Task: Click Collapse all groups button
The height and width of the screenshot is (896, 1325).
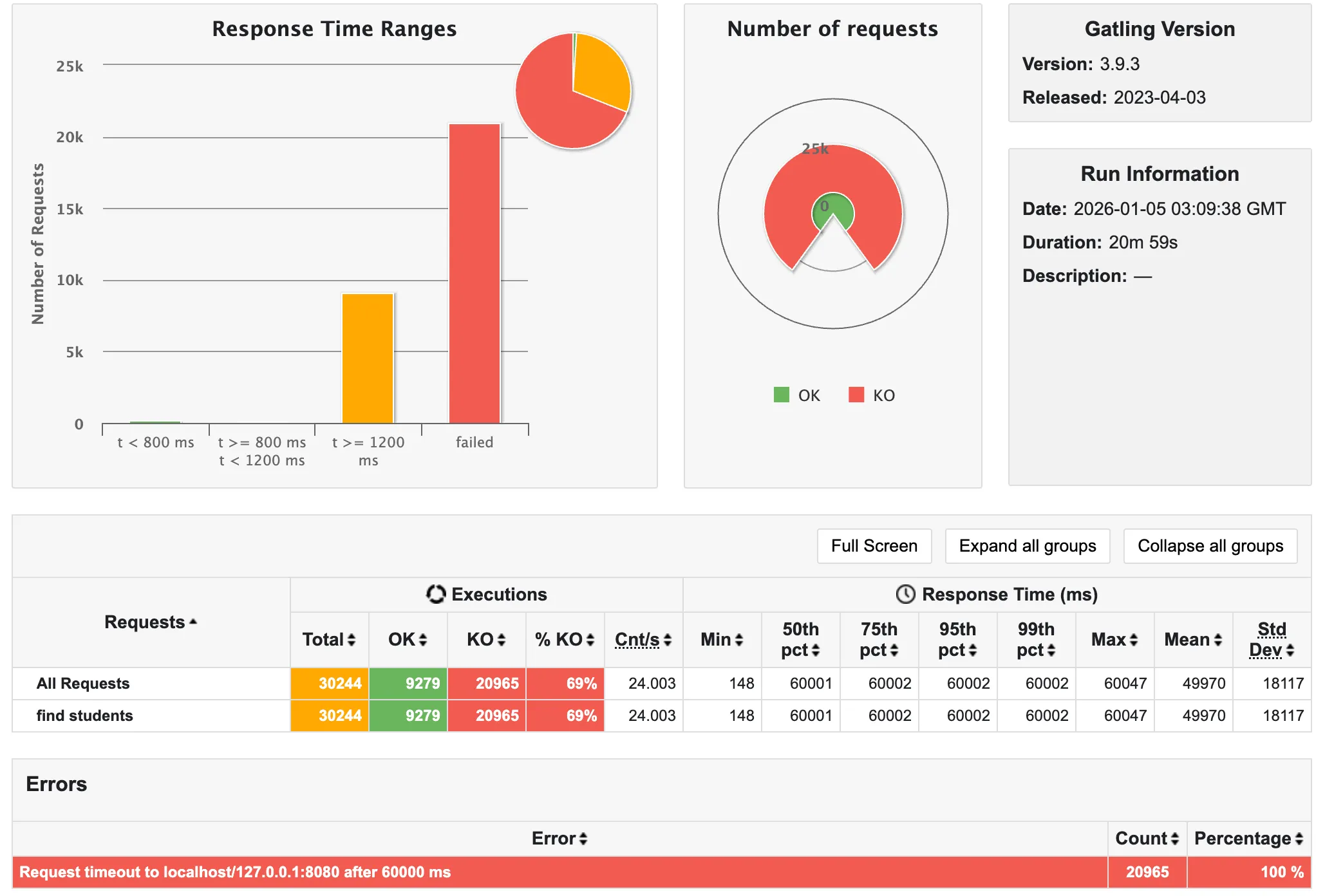Action: (1210, 546)
